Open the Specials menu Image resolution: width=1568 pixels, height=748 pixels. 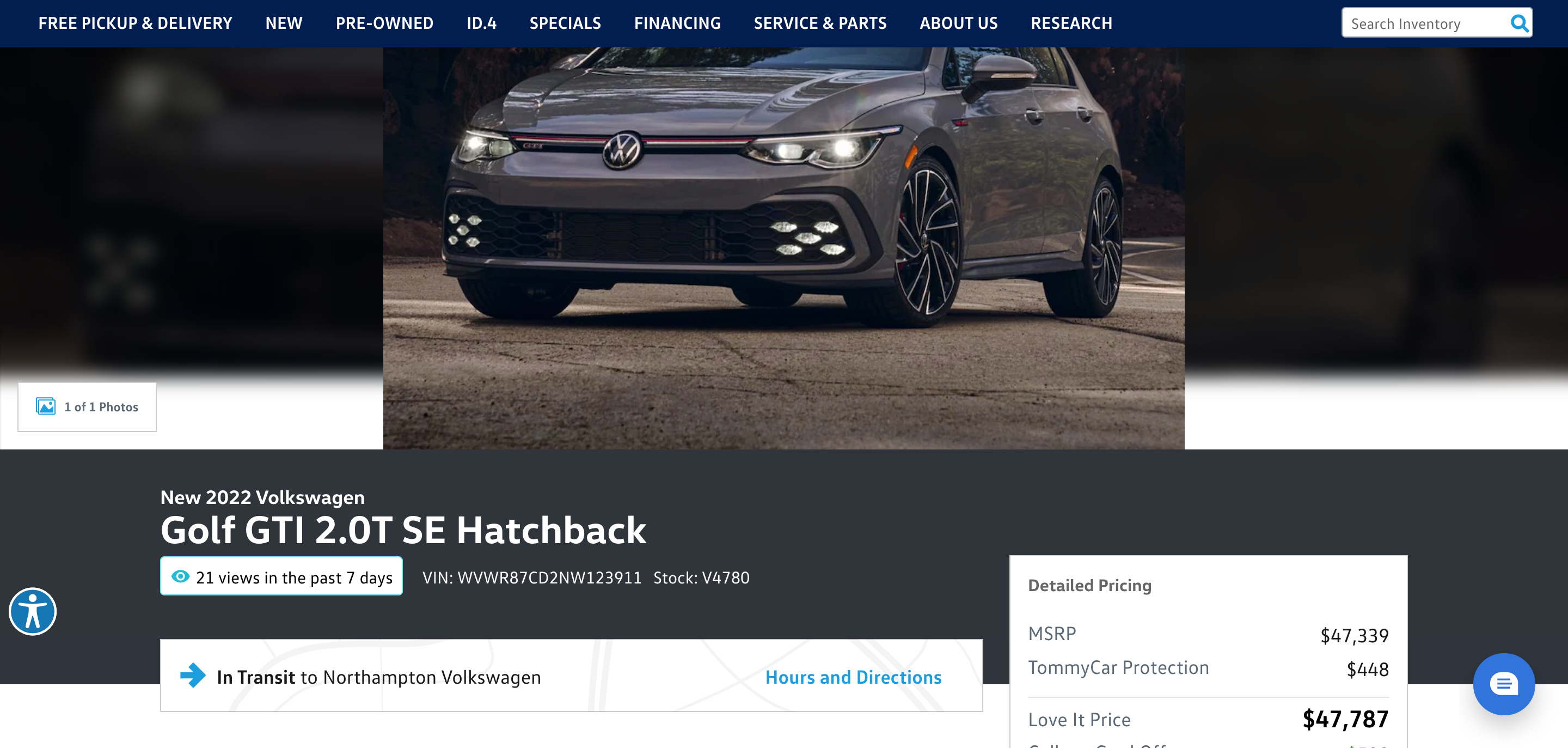coord(565,23)
